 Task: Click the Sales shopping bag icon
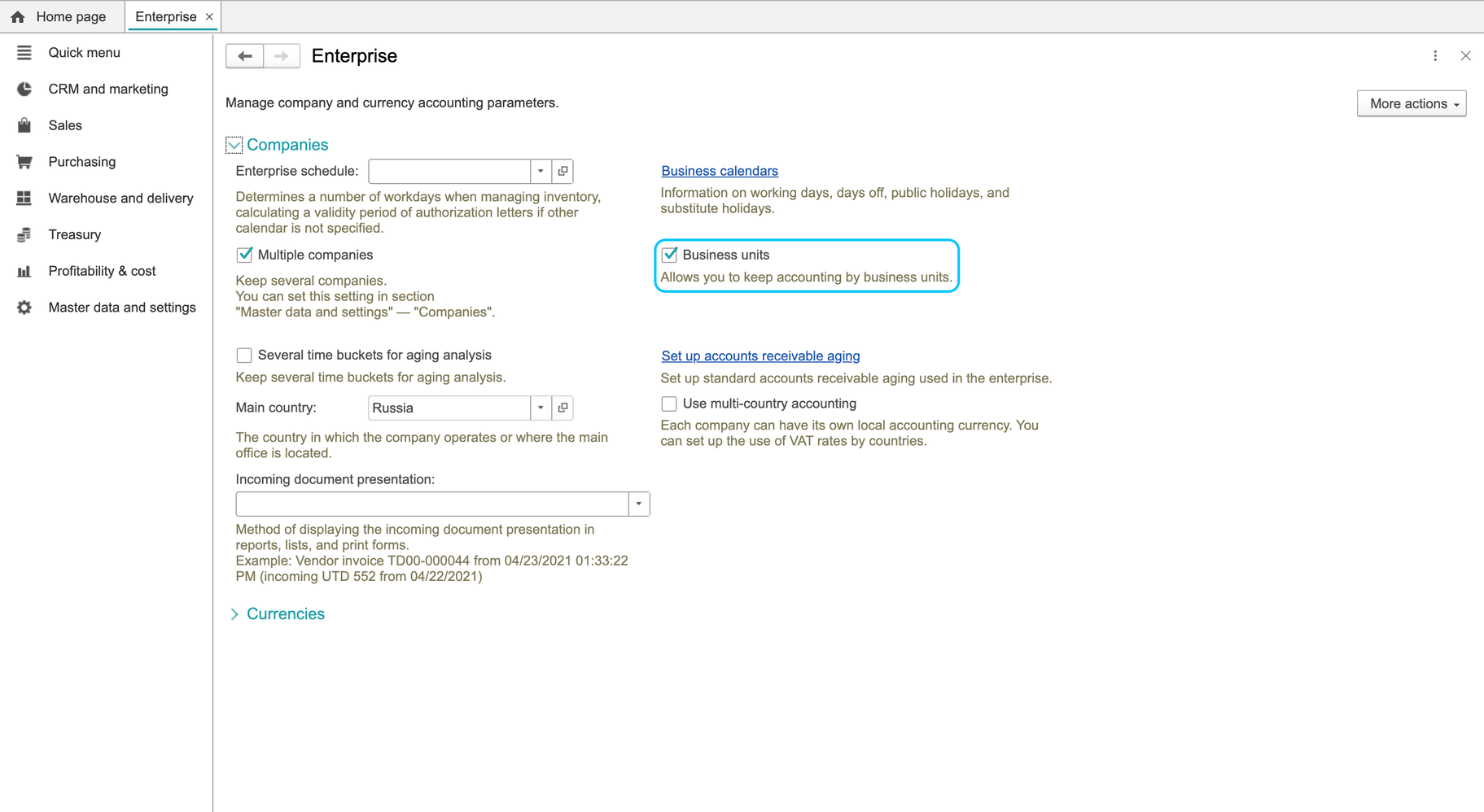[24, 125]
